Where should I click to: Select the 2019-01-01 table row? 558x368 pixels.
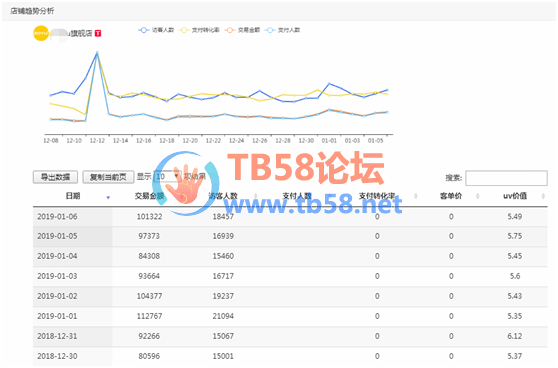coord(290,316)
